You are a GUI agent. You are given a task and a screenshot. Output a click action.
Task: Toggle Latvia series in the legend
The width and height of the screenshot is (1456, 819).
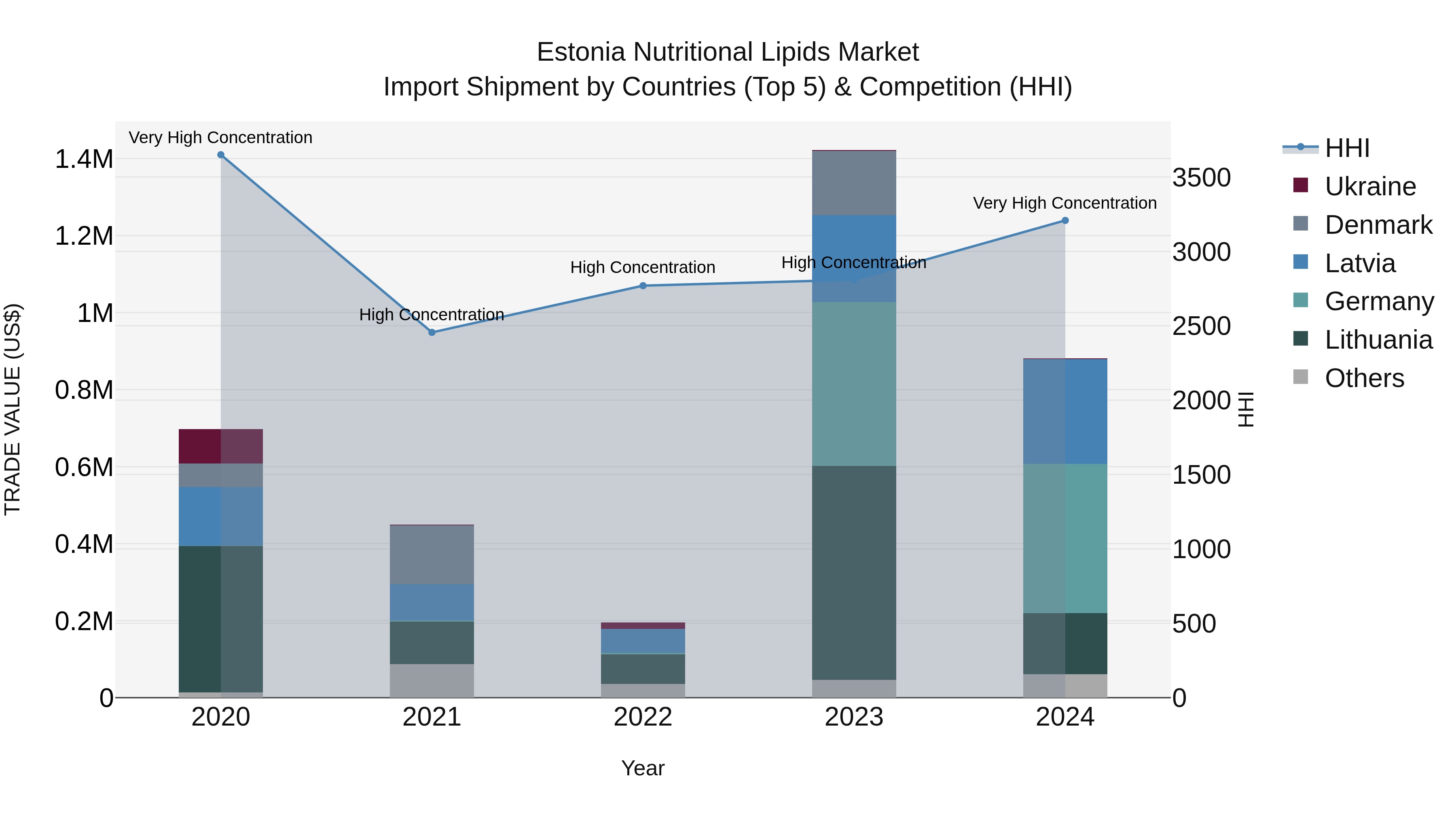[x=1344, y=263]
